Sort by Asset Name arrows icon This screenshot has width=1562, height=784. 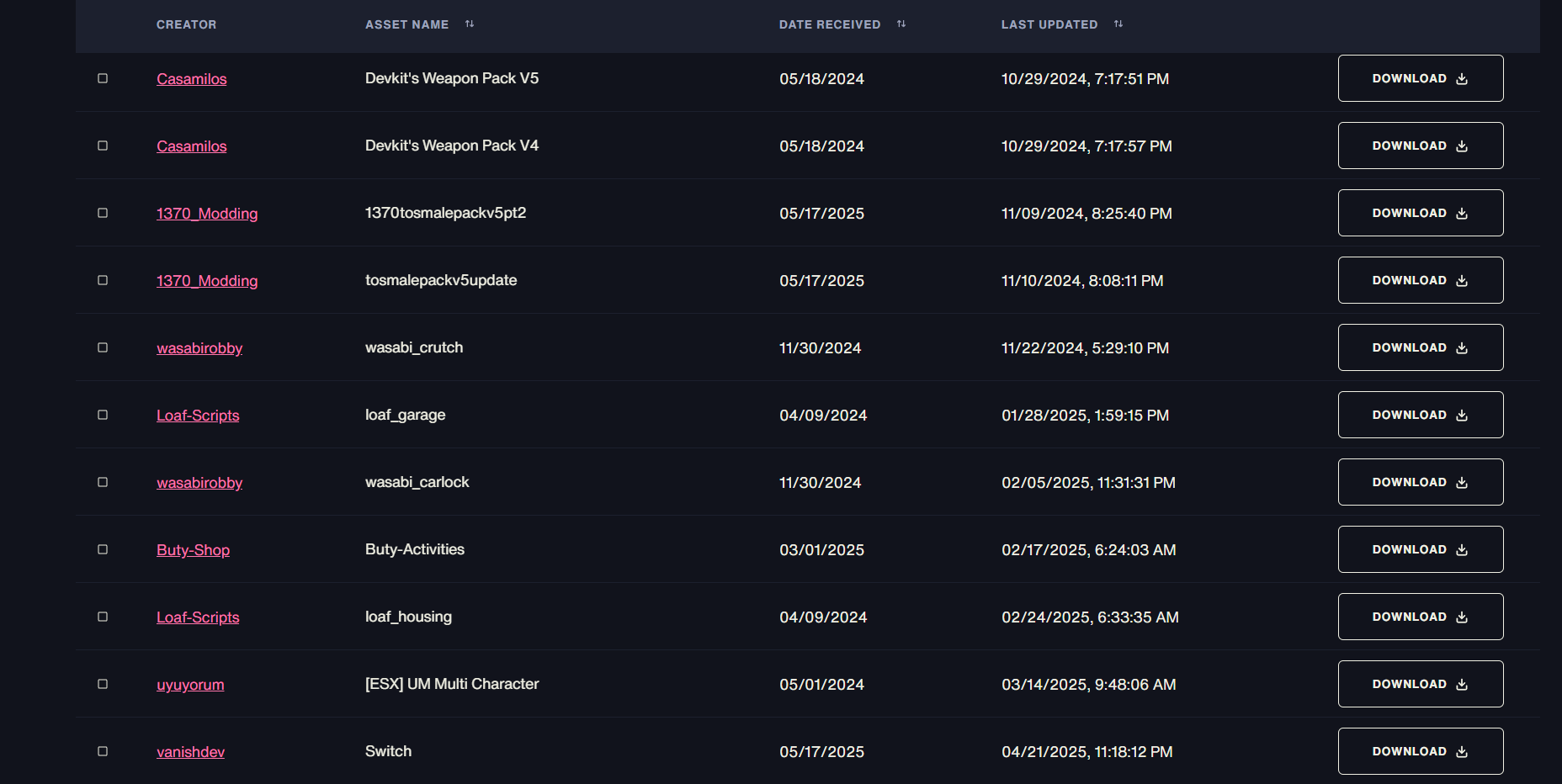click(x=470, y=24)
